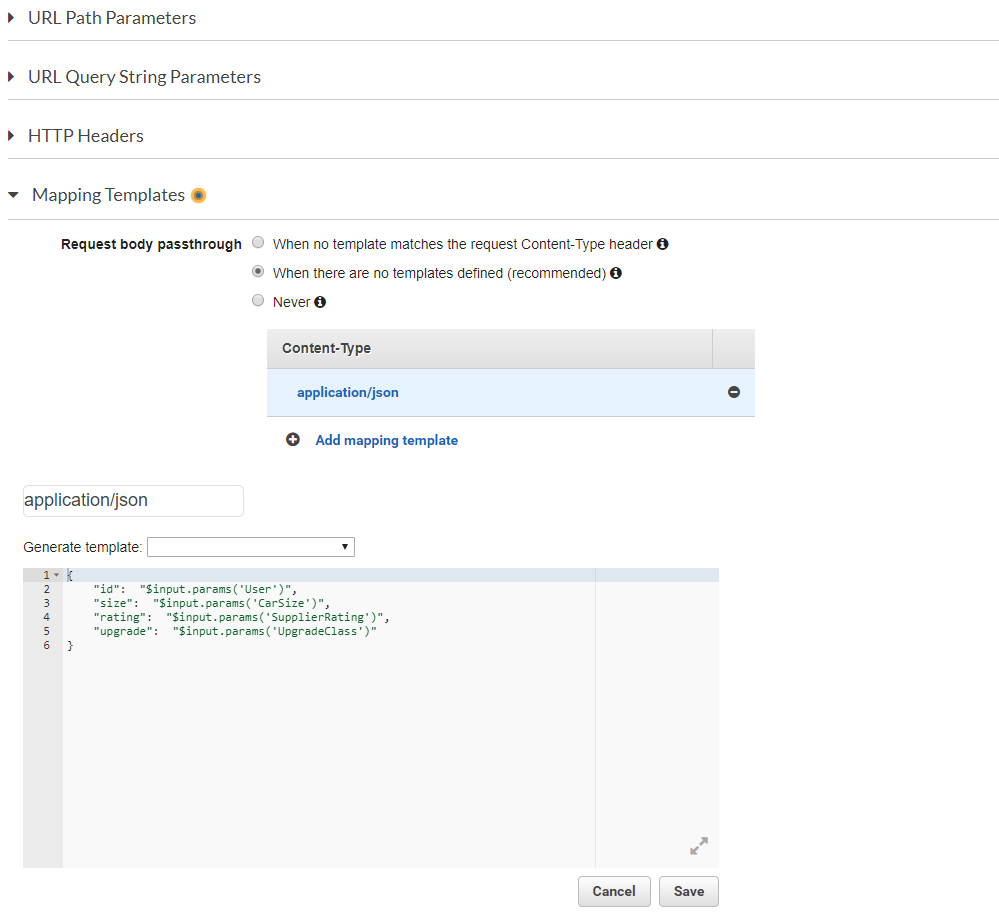
Task: Select the Never passthrough option
Action: pos(259,301)
